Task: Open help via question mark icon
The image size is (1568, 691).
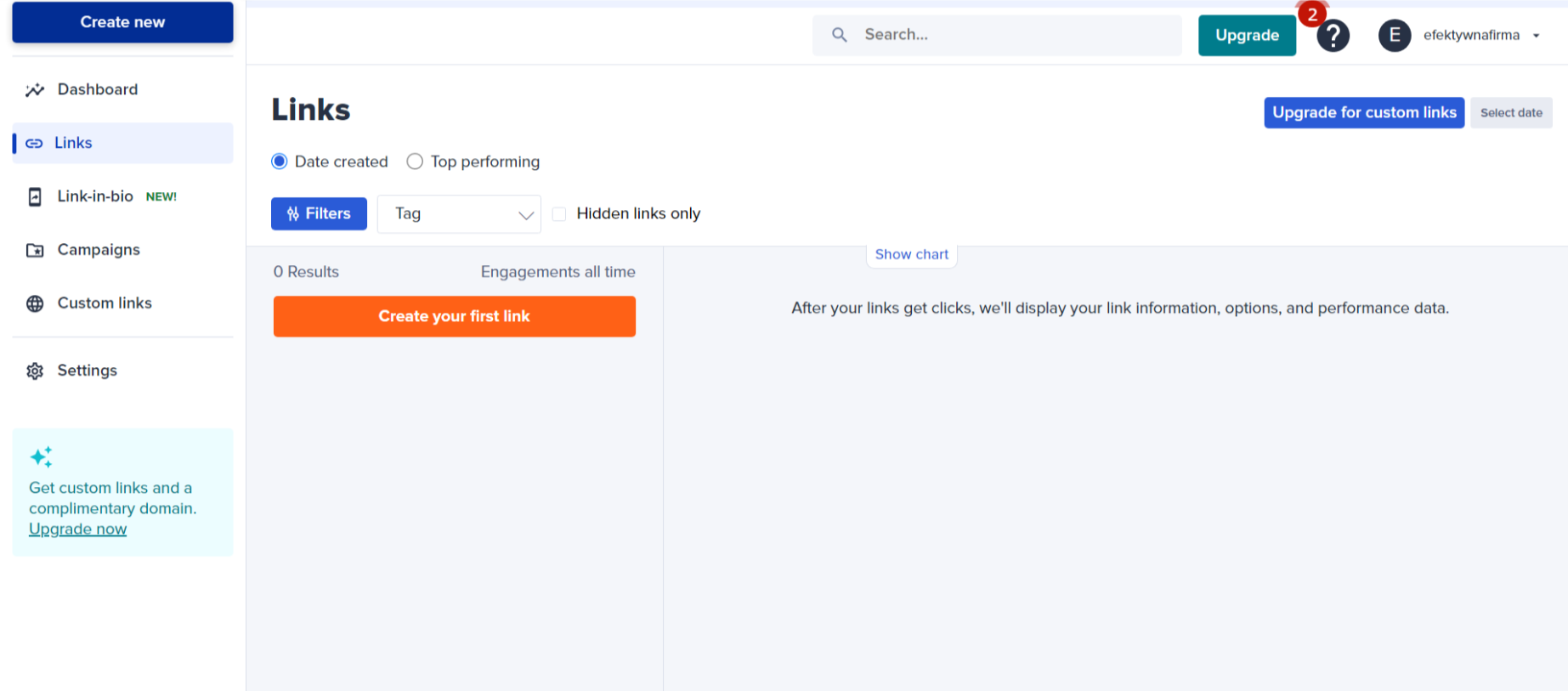Action: click(1333, 36)
